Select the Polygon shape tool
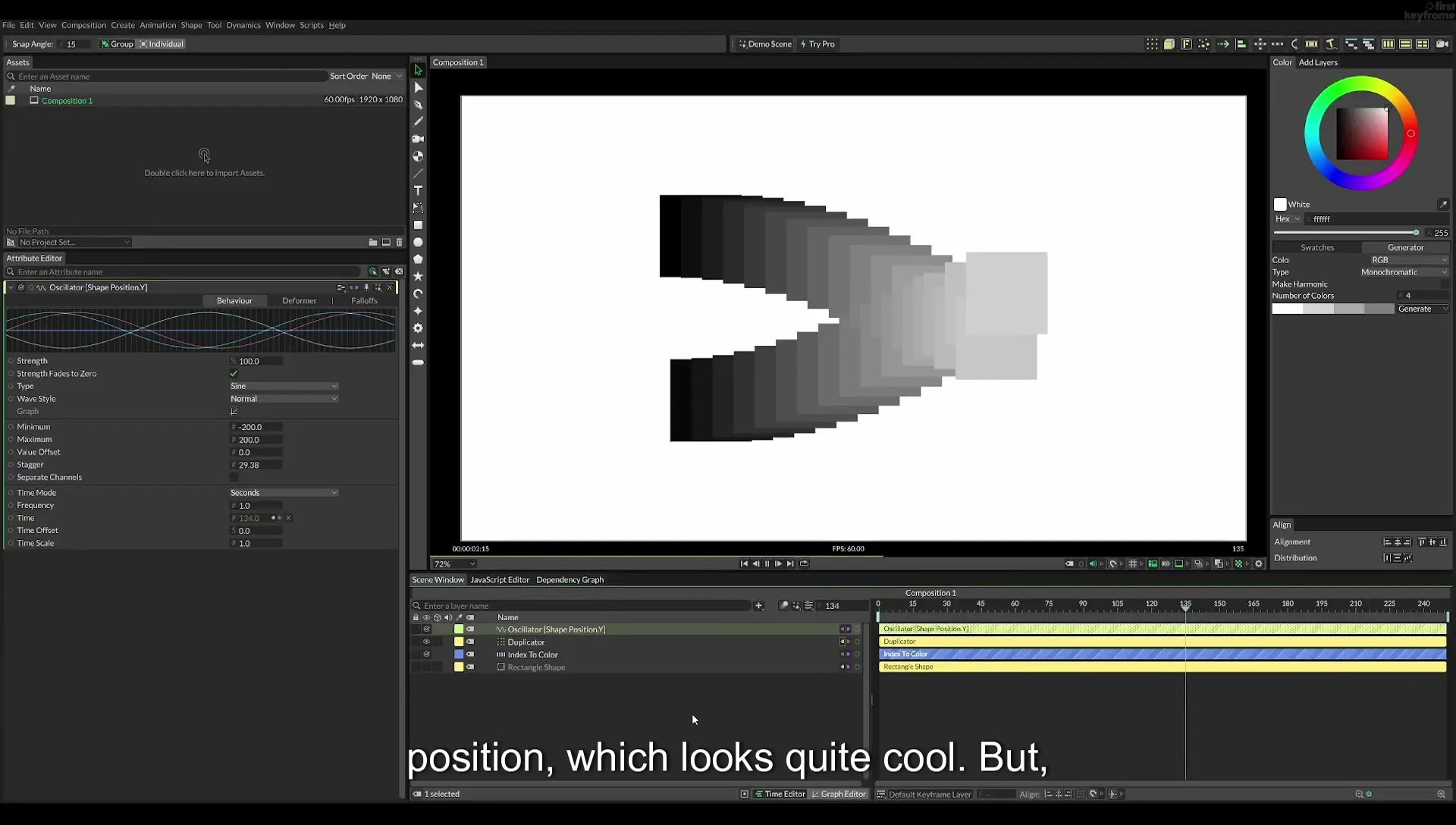 tap(418, 259)
